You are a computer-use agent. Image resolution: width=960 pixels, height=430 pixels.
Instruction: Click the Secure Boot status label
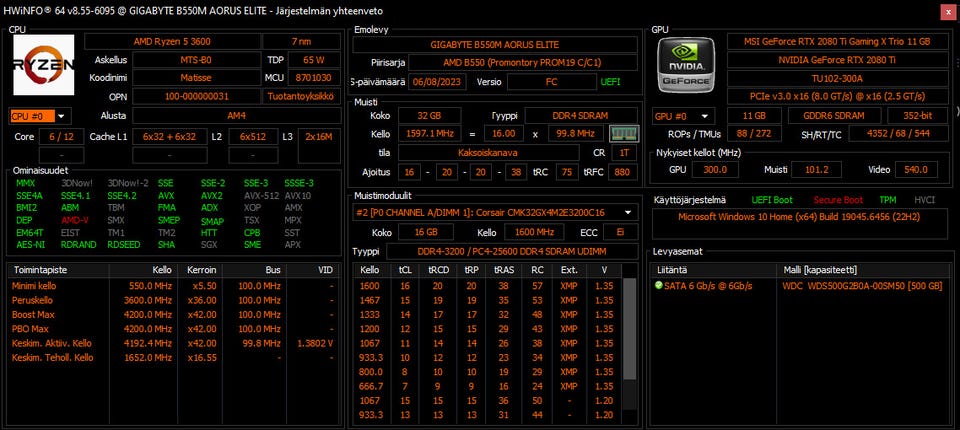[x=838, y=200]
